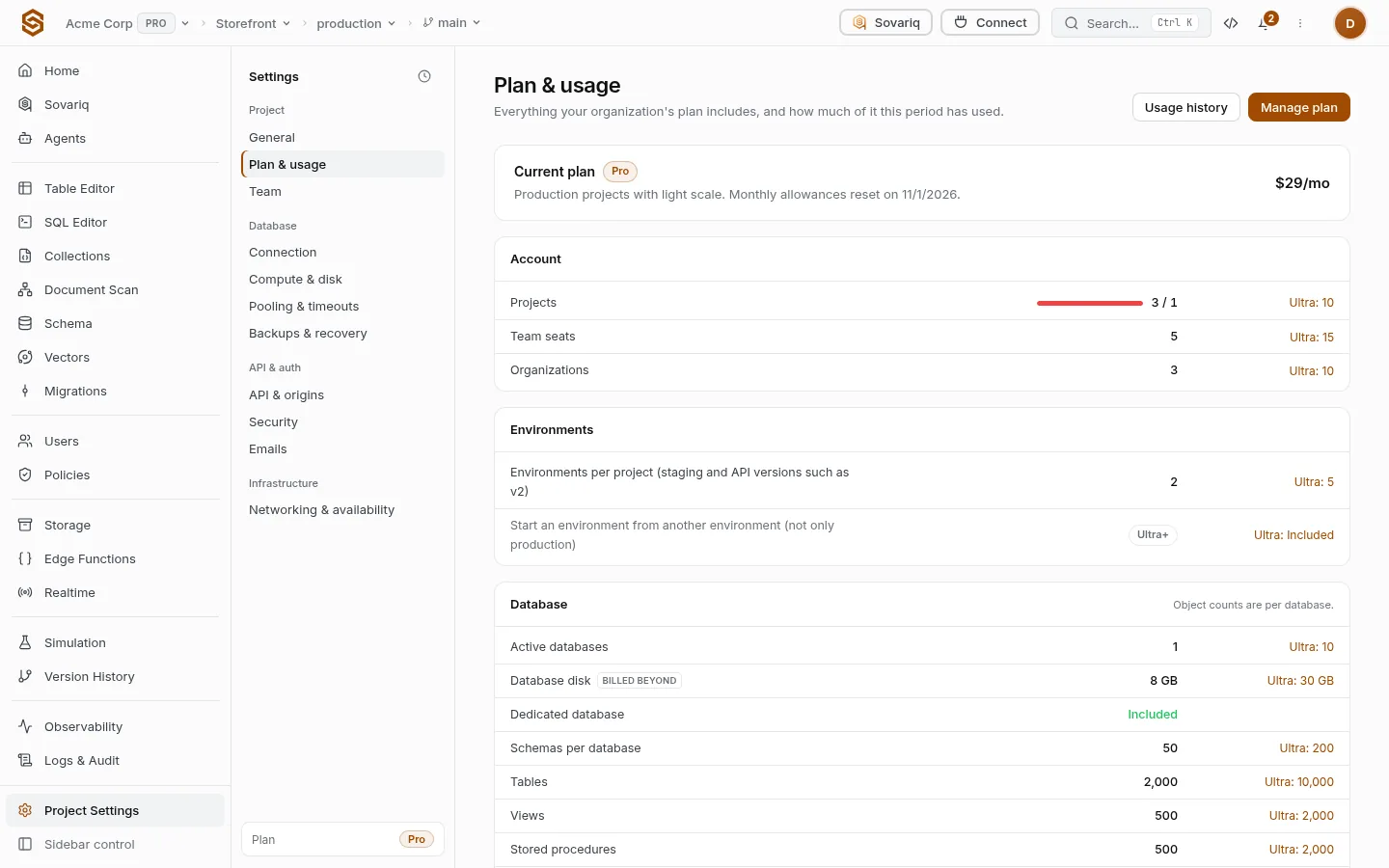Select Team settings item
Screen dimensions: 1389x868
[342, 191]
